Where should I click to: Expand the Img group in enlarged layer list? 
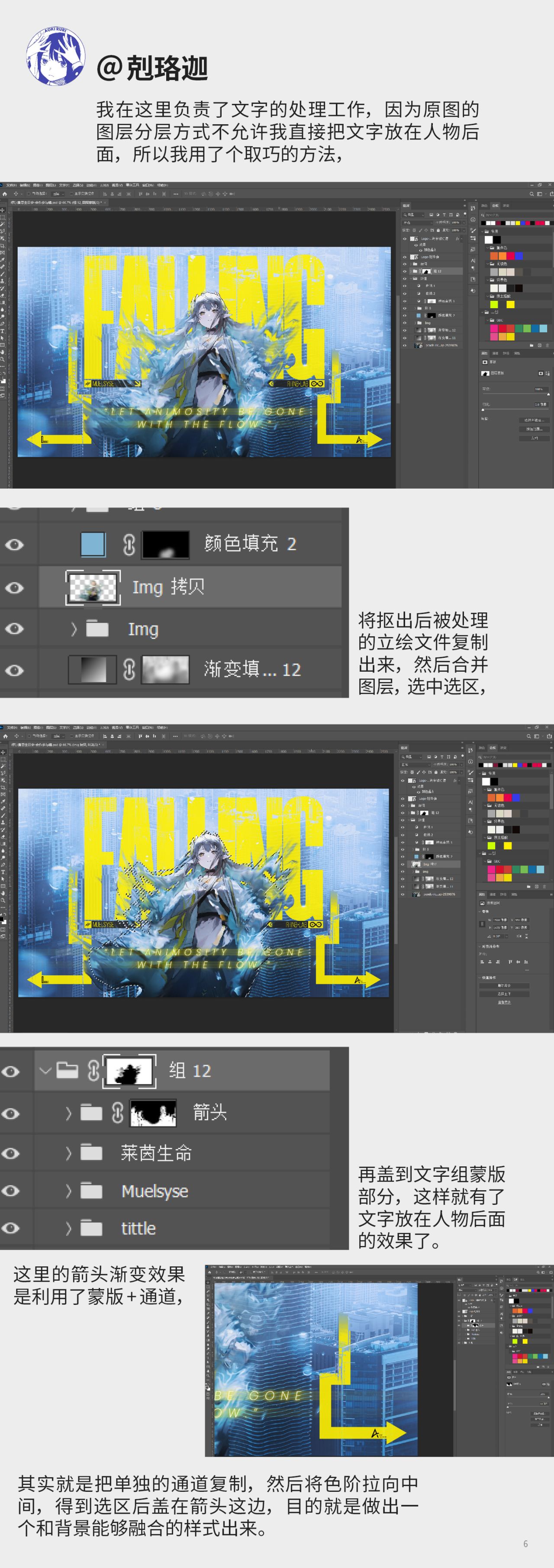74,629
